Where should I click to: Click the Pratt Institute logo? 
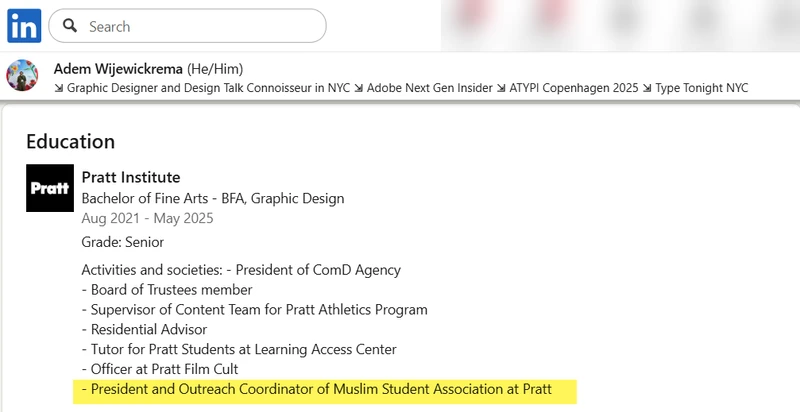[x=50, y=188]
